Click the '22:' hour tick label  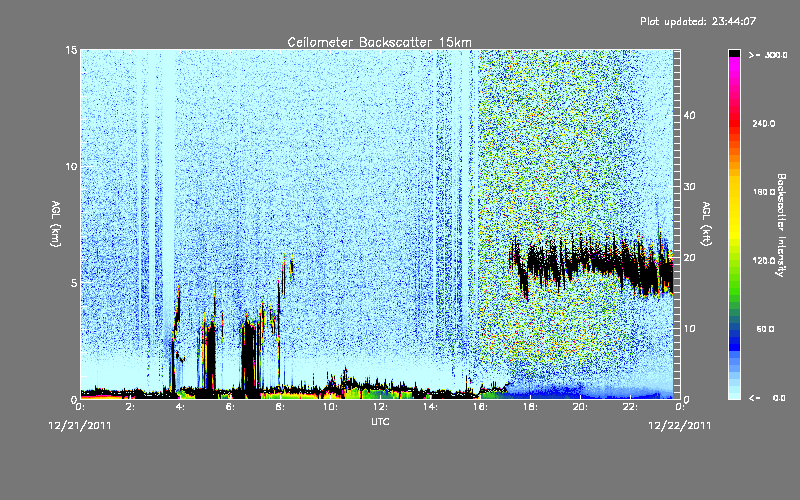pos(630,407)
